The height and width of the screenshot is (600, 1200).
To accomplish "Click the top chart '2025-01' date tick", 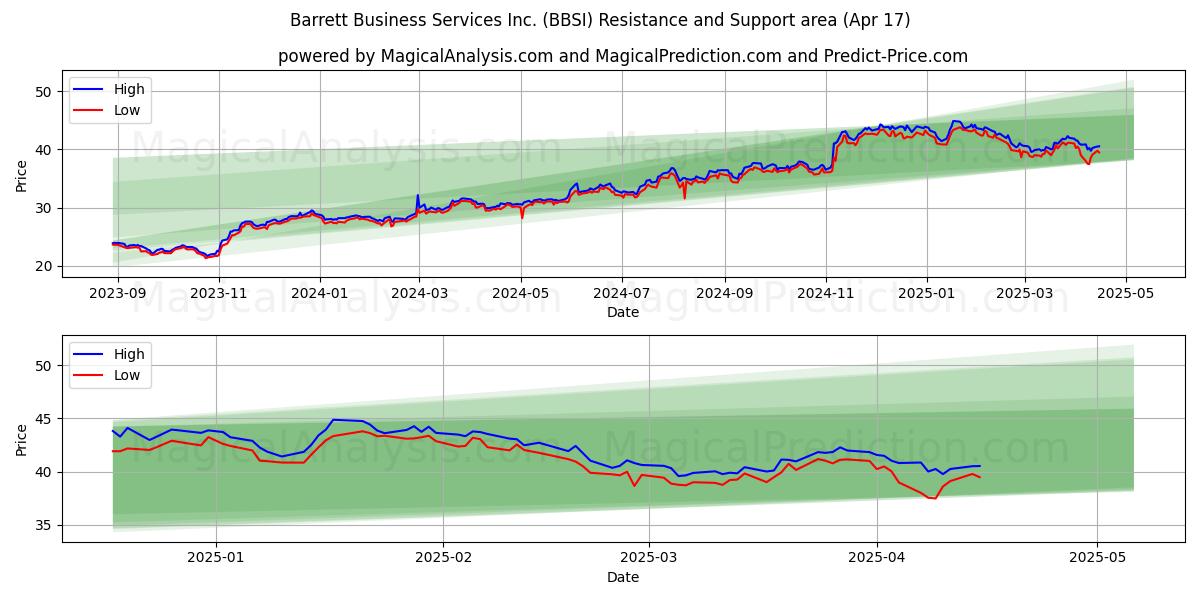I will (x=926, y=294).
